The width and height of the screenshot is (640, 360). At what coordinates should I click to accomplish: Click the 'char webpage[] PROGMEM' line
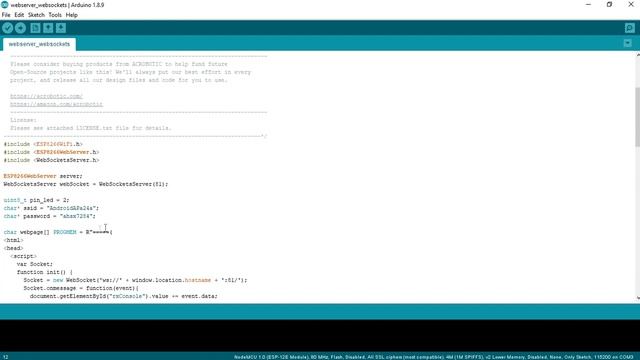(x=58, y=232)
